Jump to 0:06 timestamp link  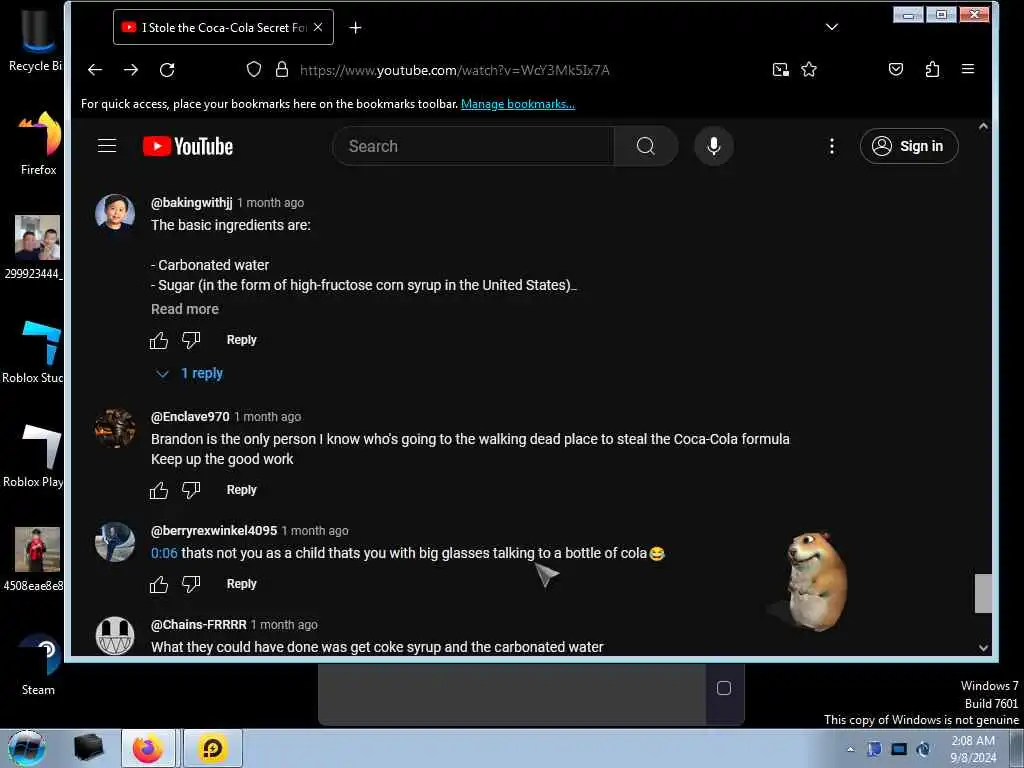point(164,553)
